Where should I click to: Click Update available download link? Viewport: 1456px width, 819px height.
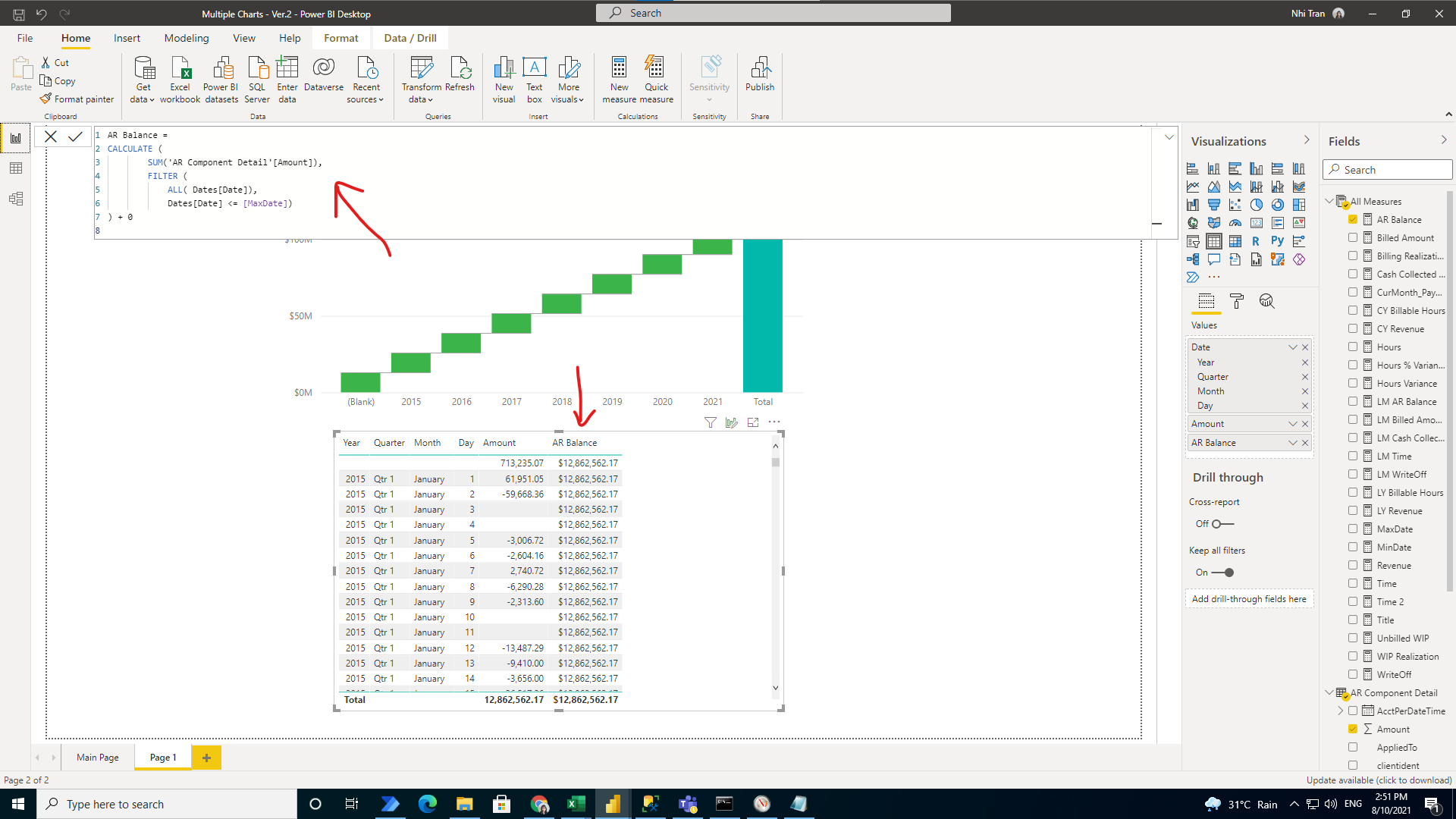click(1379, 780)
